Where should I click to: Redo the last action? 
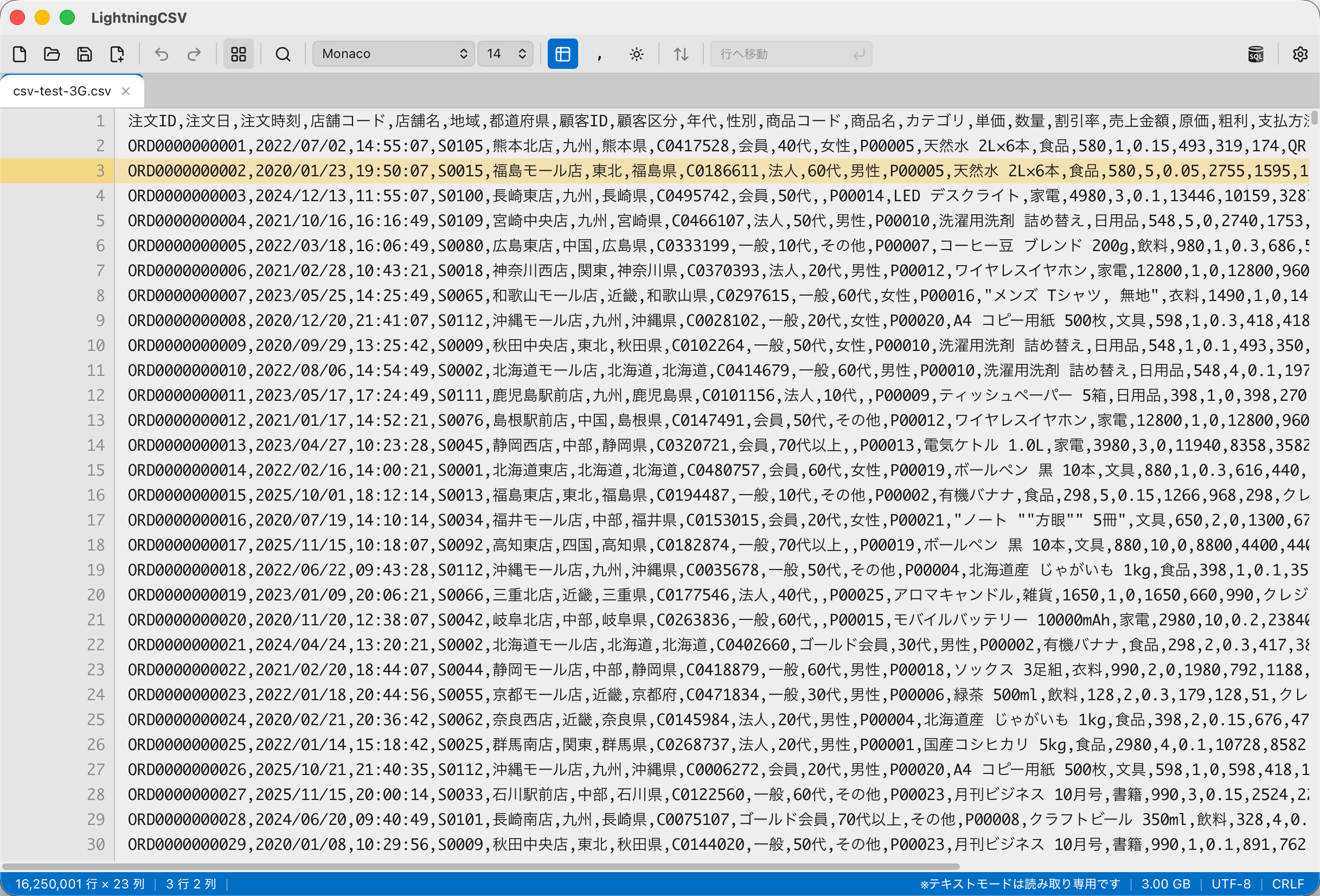[194, 54]
